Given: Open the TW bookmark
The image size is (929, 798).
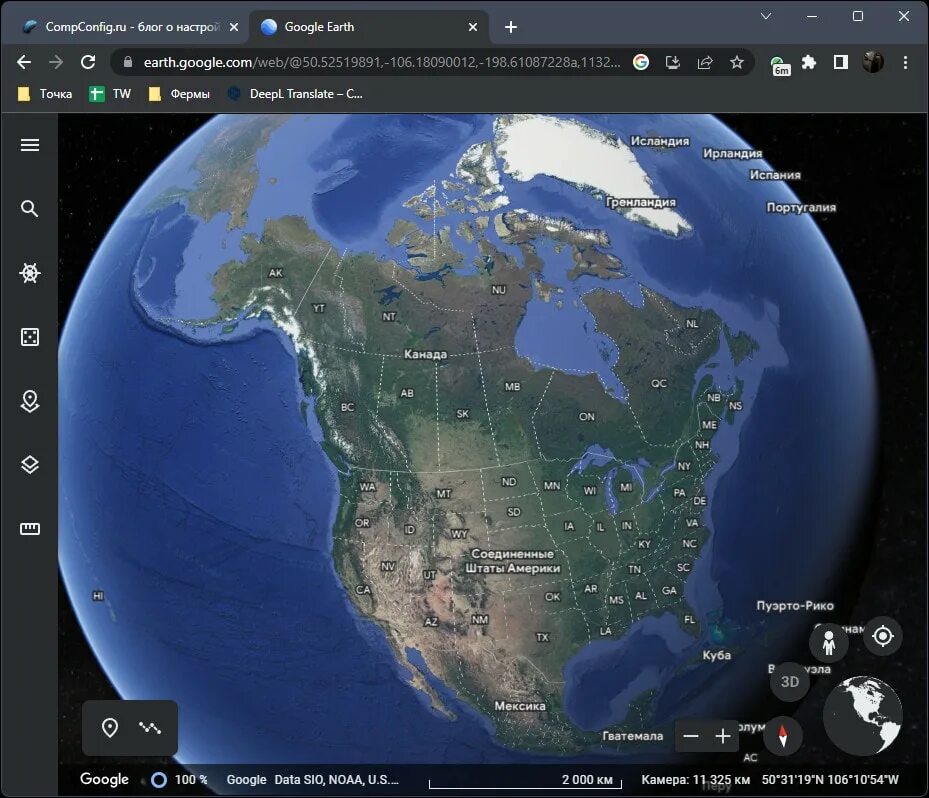Looking at the screenshot, I should tap(110, 94).
